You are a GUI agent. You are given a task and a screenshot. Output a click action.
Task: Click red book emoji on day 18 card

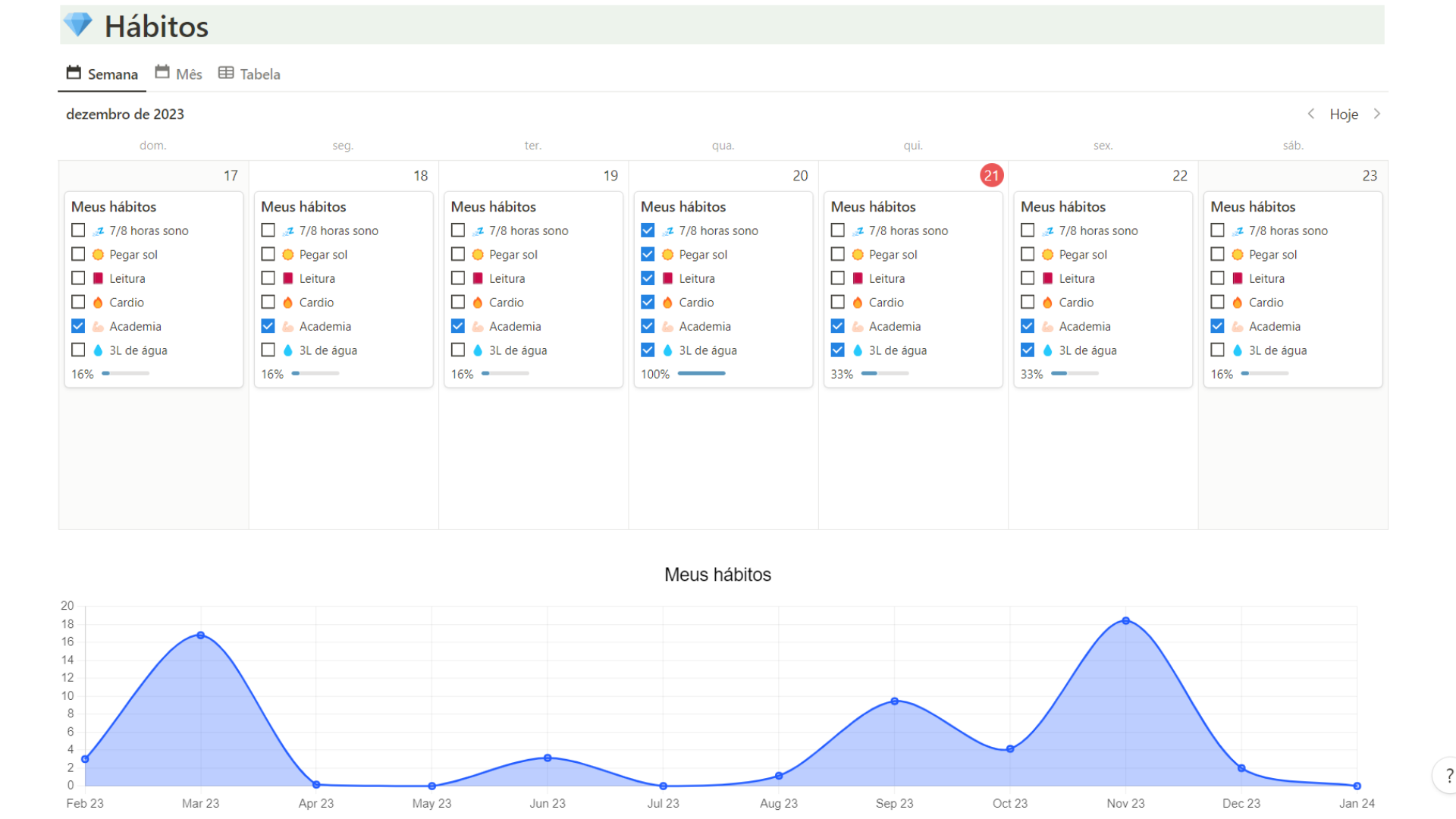288,278
